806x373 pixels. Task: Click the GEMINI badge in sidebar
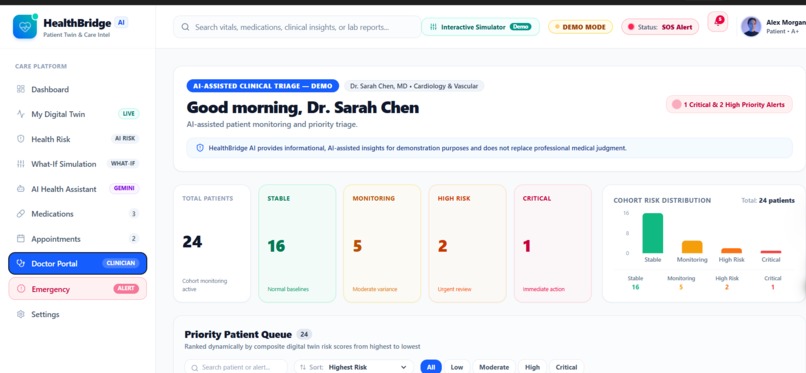[124, 189]
